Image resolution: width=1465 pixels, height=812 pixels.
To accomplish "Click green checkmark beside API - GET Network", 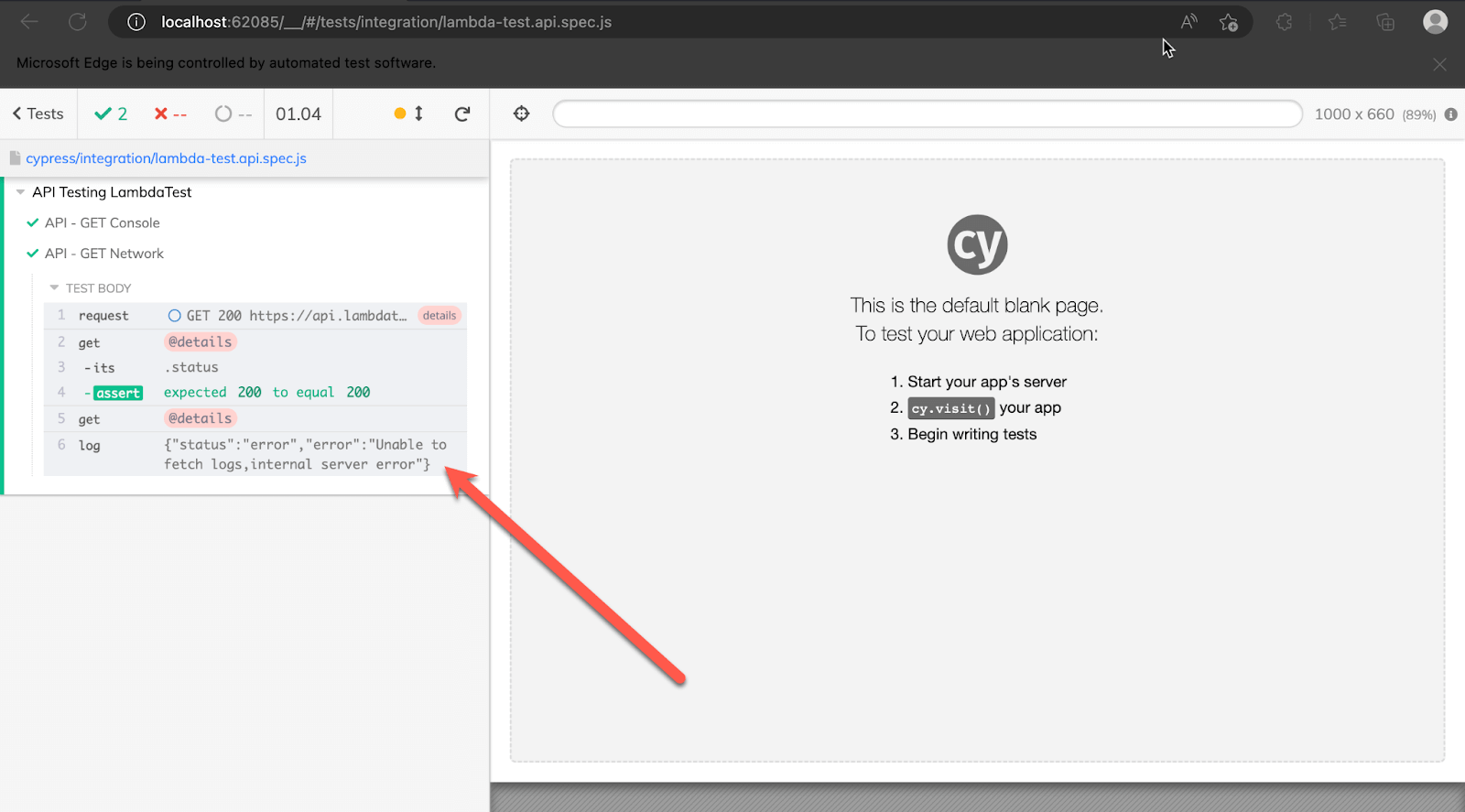I will [x=33, y=254].
